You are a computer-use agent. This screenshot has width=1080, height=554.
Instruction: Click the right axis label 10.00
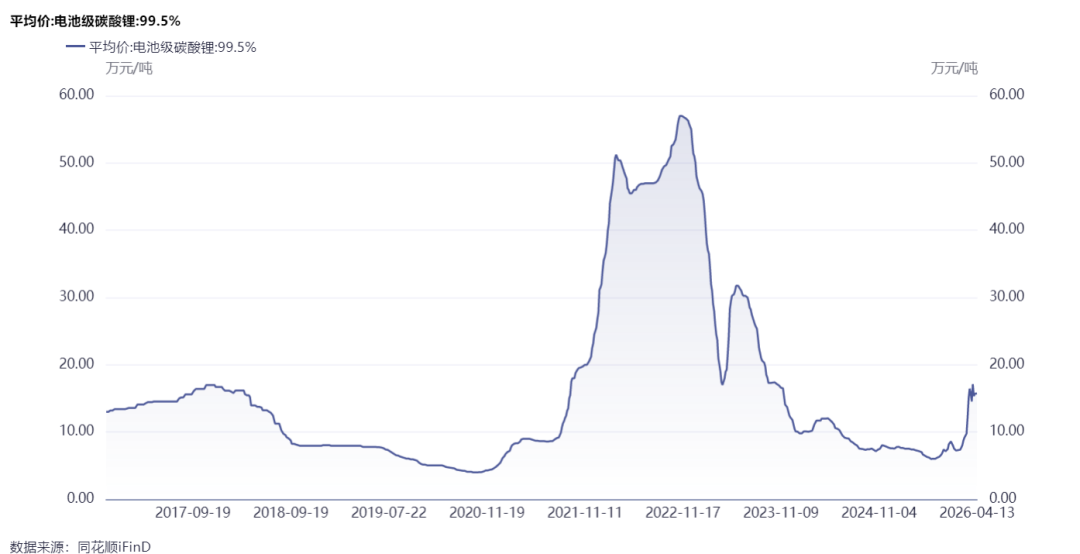[1007, 431]
